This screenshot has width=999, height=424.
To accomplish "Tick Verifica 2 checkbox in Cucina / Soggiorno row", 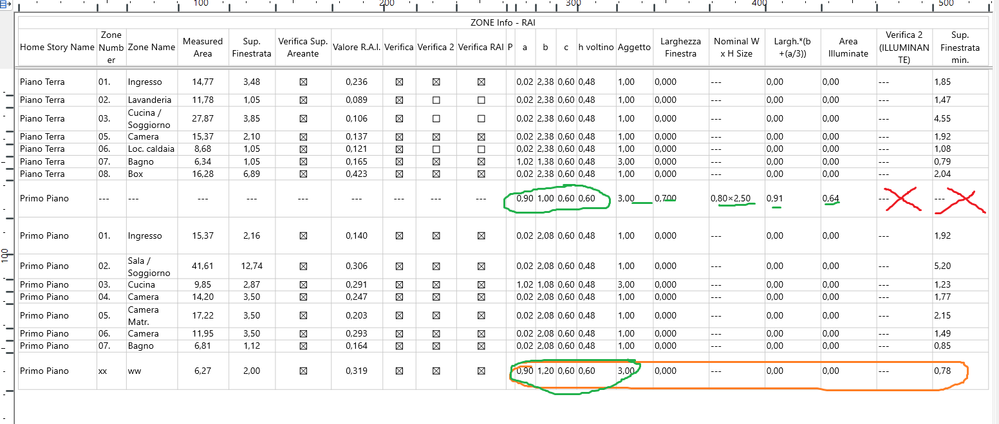I will pos(436,119).
